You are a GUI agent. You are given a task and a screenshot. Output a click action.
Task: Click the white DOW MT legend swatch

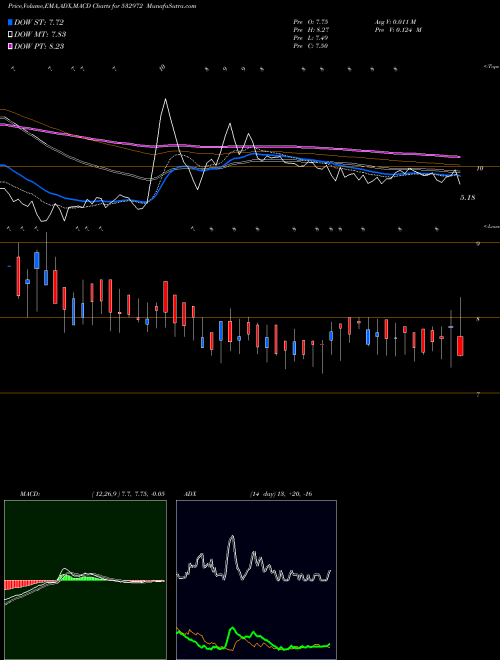(10, 34)
